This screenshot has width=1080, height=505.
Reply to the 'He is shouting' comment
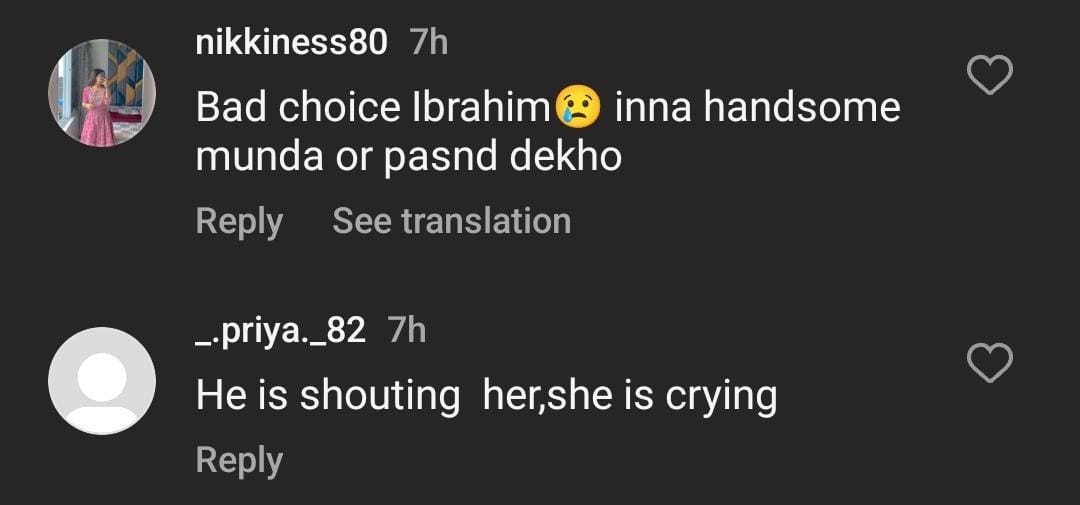[239, 460]
